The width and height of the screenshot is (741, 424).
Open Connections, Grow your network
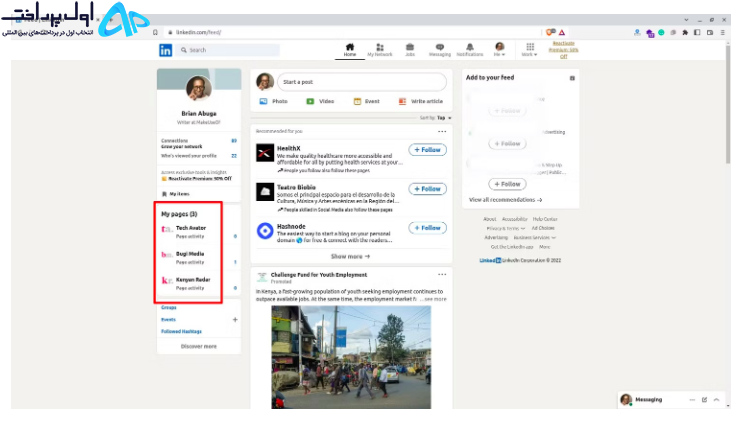pyautogui.click(x=199, y=144)
